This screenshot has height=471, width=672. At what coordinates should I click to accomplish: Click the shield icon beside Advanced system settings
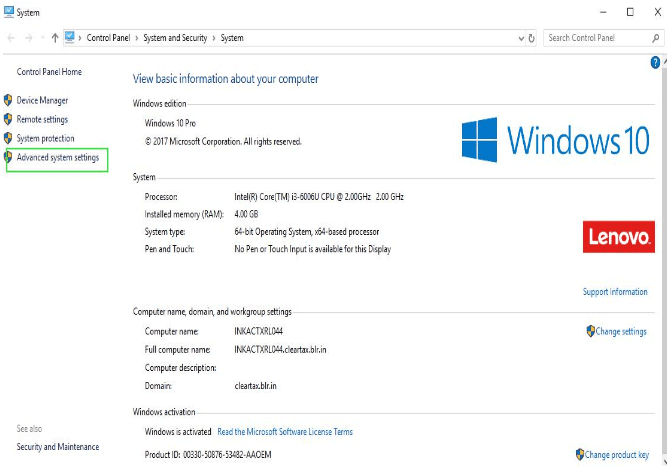[x=8, y=157]
